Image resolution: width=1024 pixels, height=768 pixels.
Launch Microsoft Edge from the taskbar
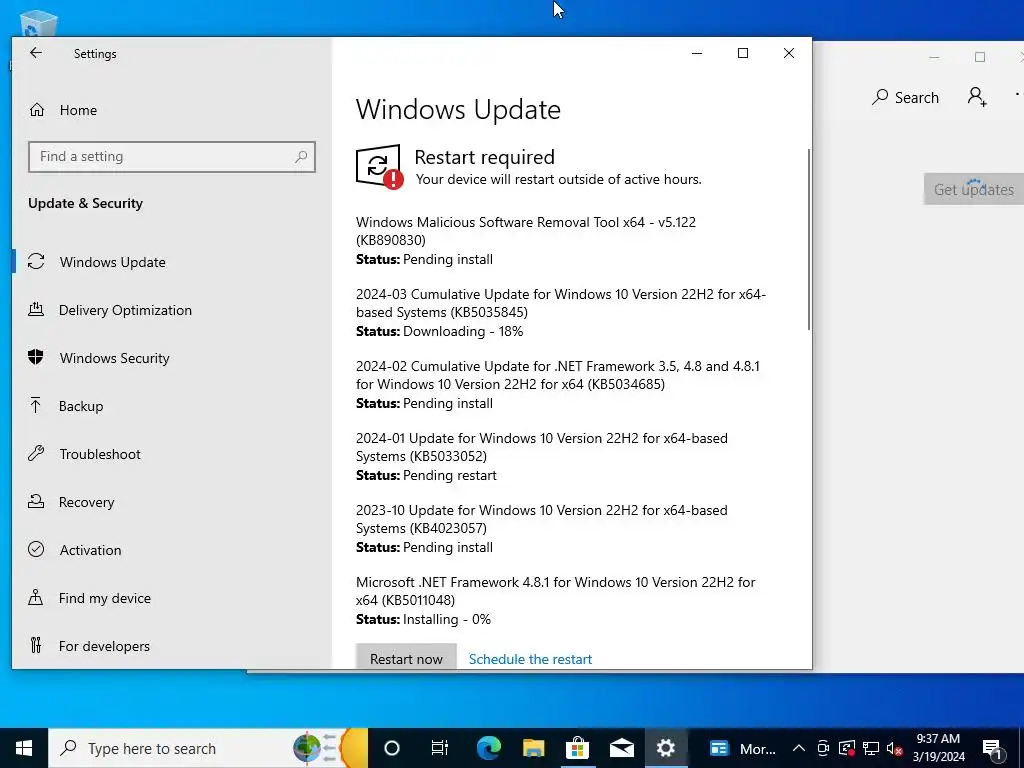click(488, 748)
